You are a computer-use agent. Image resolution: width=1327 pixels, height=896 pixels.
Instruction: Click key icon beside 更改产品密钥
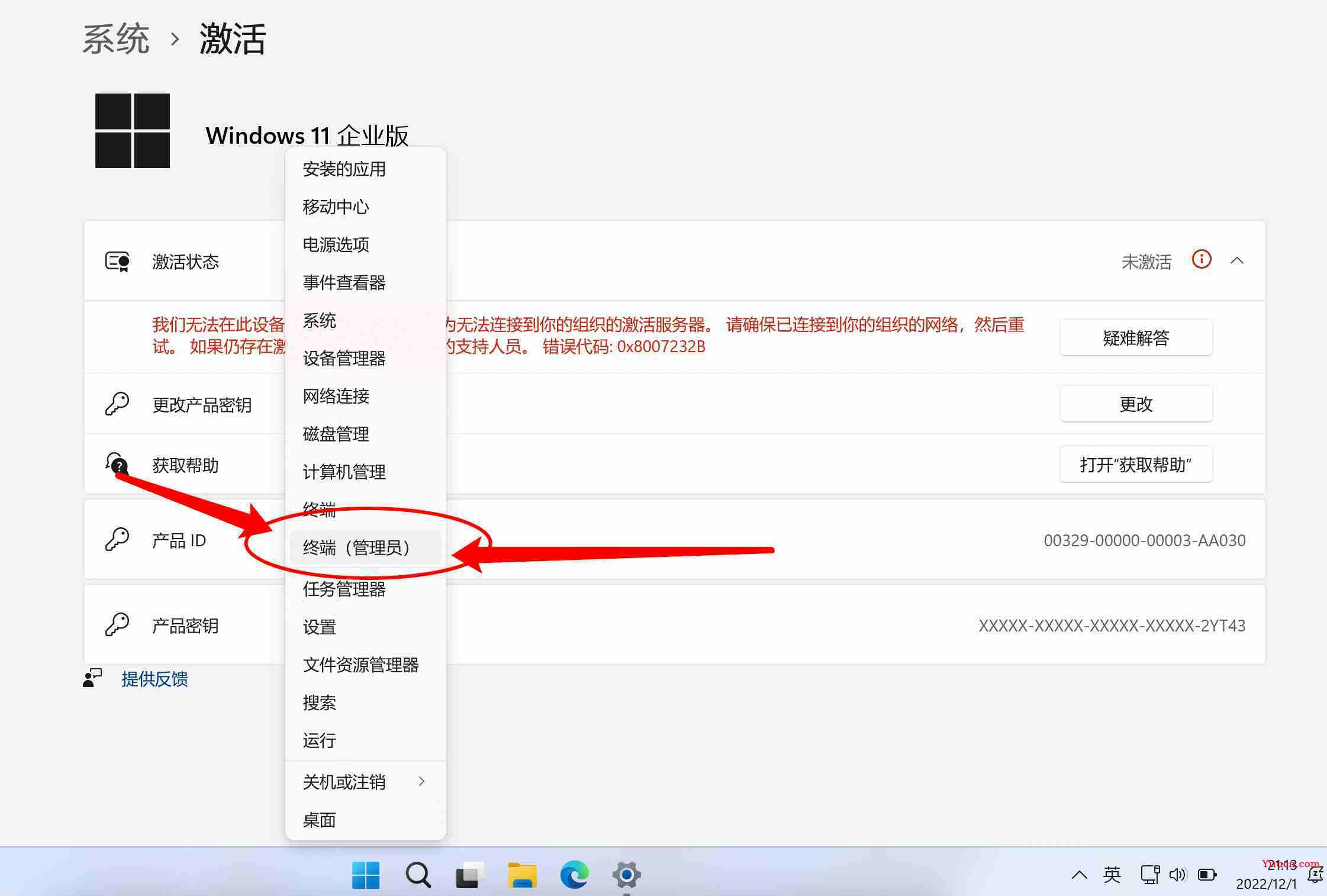pyautogui.click(x=117, y=404)
